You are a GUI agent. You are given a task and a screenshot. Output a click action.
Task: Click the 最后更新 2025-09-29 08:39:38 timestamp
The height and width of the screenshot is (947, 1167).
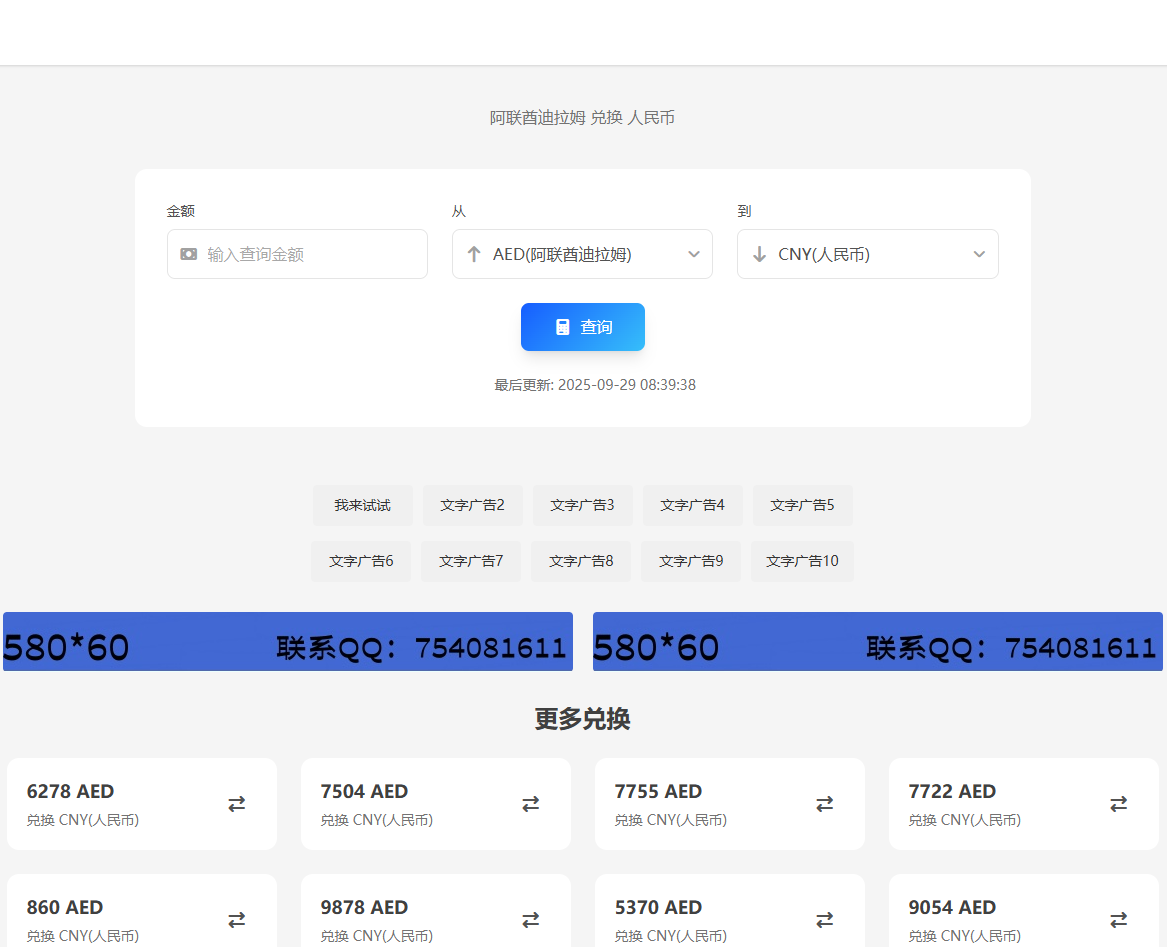click(595, 385)
